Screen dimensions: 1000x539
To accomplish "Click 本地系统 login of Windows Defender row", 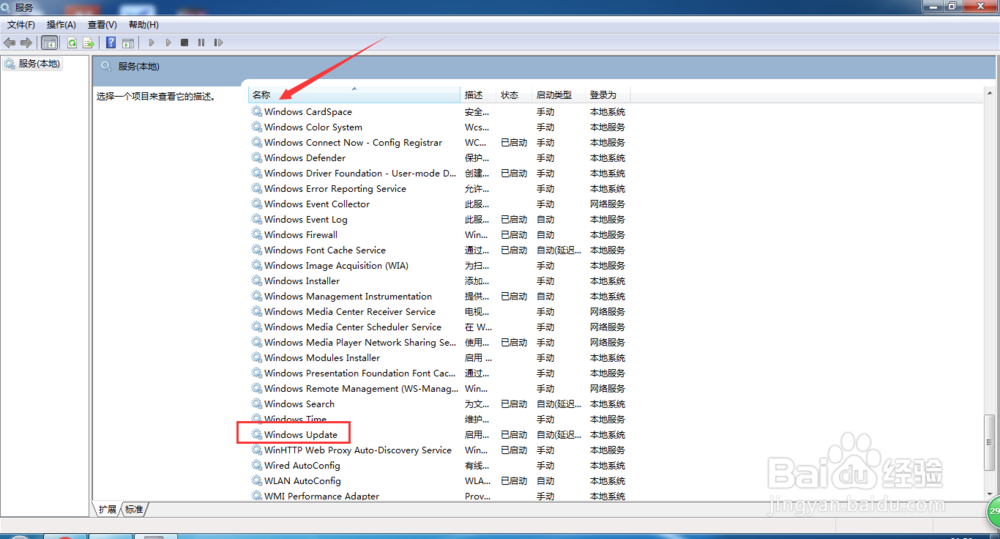I will click(607, 158).
